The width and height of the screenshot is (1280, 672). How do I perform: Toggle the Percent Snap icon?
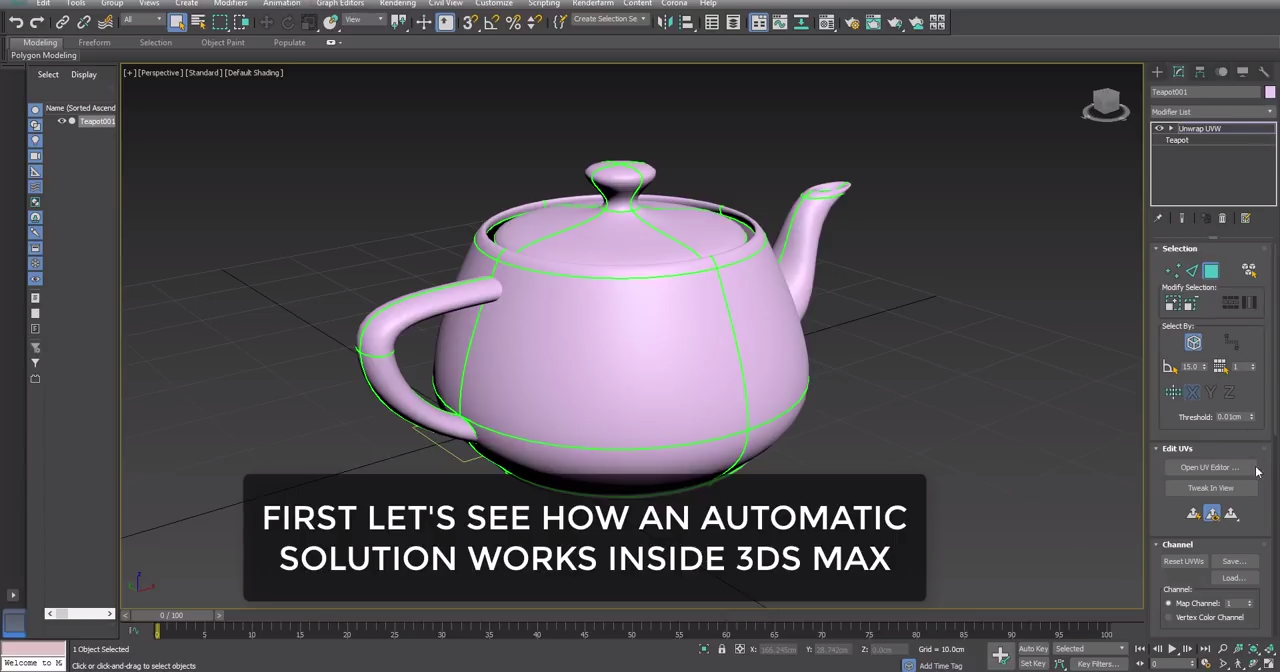coord(513,22)
